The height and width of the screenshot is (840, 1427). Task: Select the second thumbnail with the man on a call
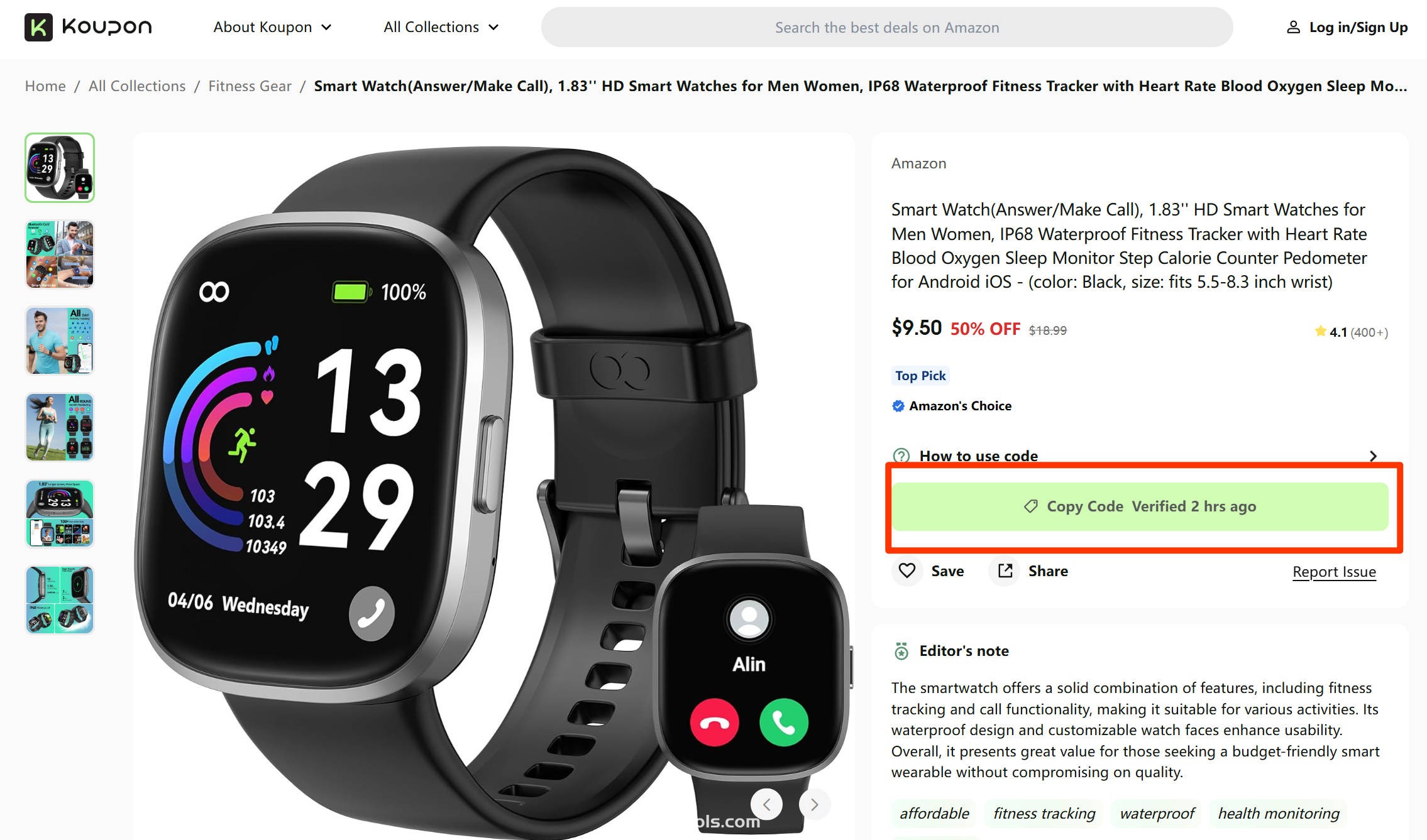click(60, 254)
